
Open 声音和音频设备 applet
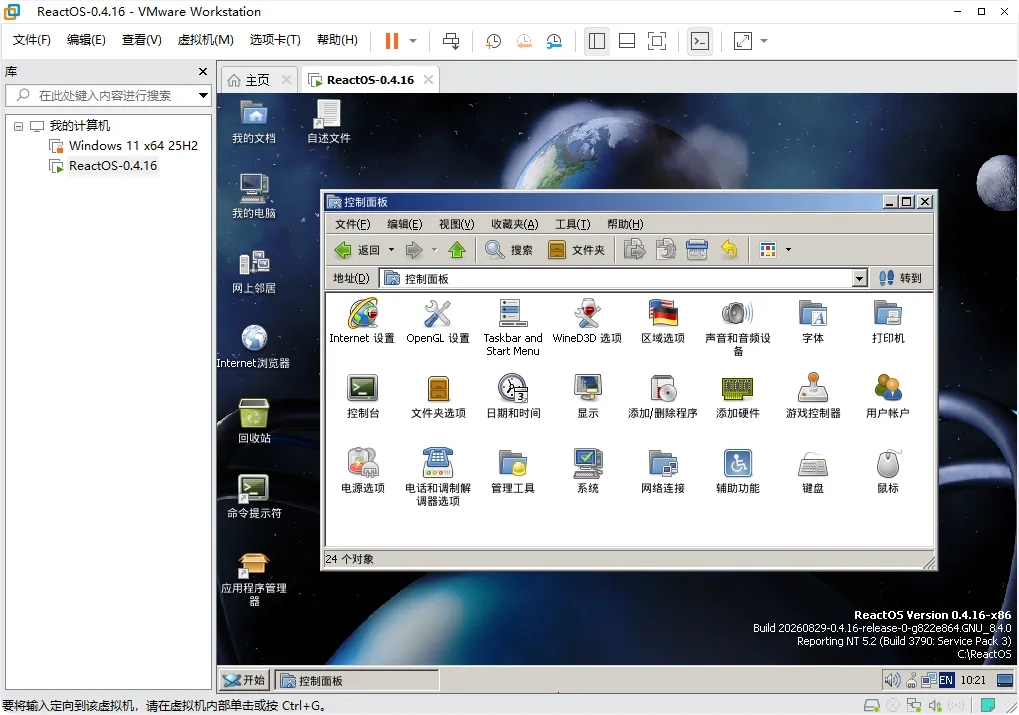coord(738,327)
